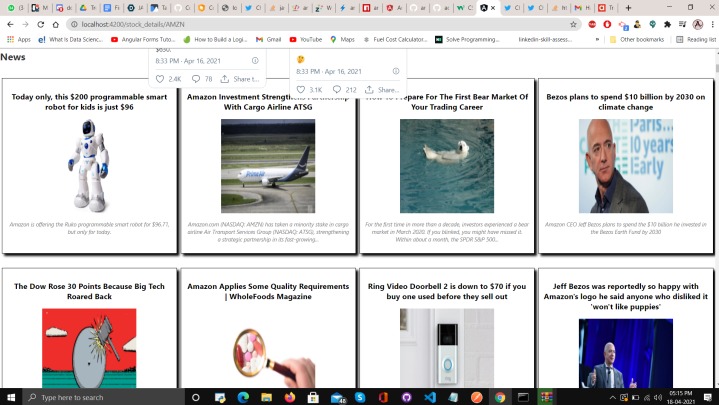Open the What Is Data Science bookmark
Screen dimensions: 719x405
pyautogui.click(x=70, y=39)
